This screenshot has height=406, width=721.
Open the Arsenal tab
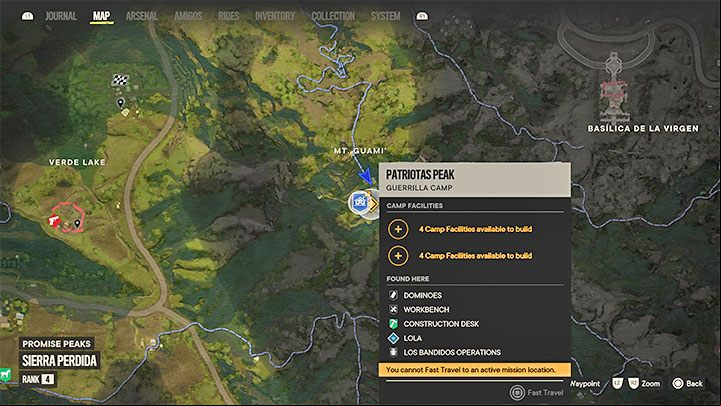point(142,16)
